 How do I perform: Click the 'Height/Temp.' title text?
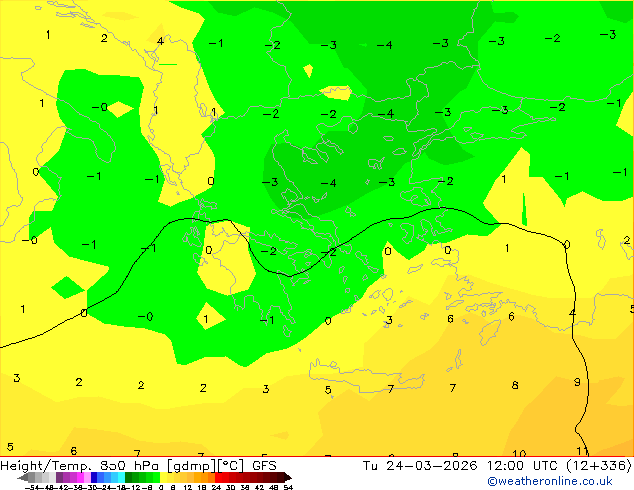point(47,466)
